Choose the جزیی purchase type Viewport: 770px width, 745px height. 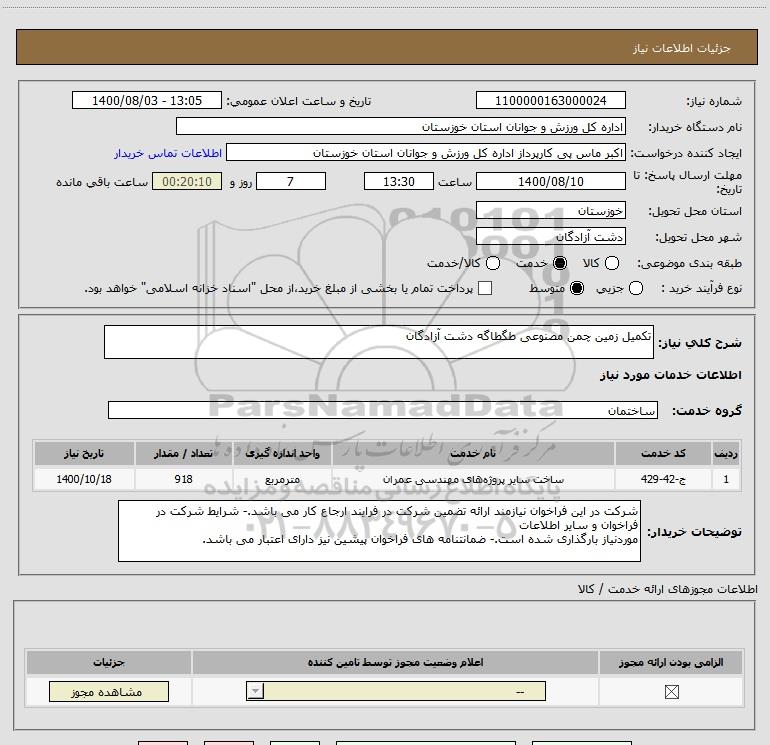tap(635, 288)
